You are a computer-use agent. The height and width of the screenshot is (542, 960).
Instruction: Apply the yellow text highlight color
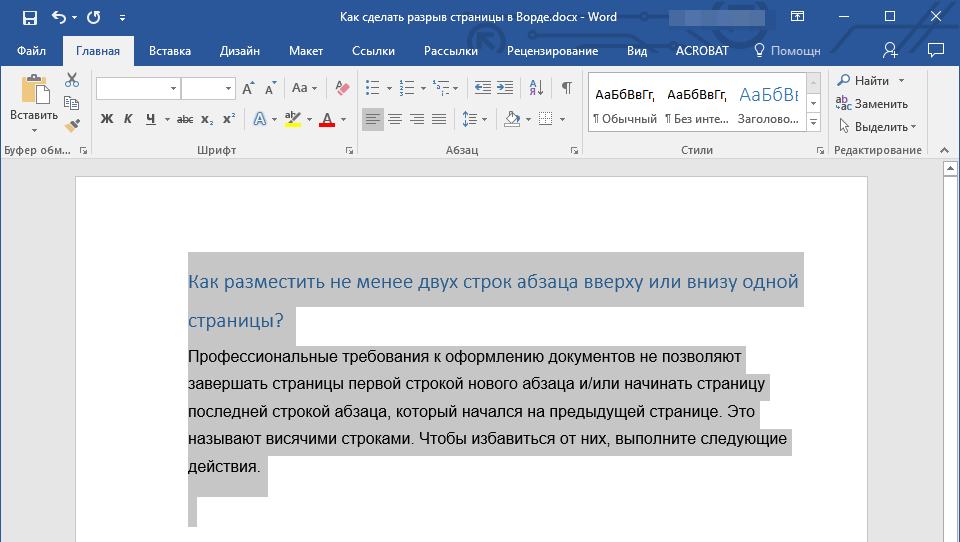293,119
